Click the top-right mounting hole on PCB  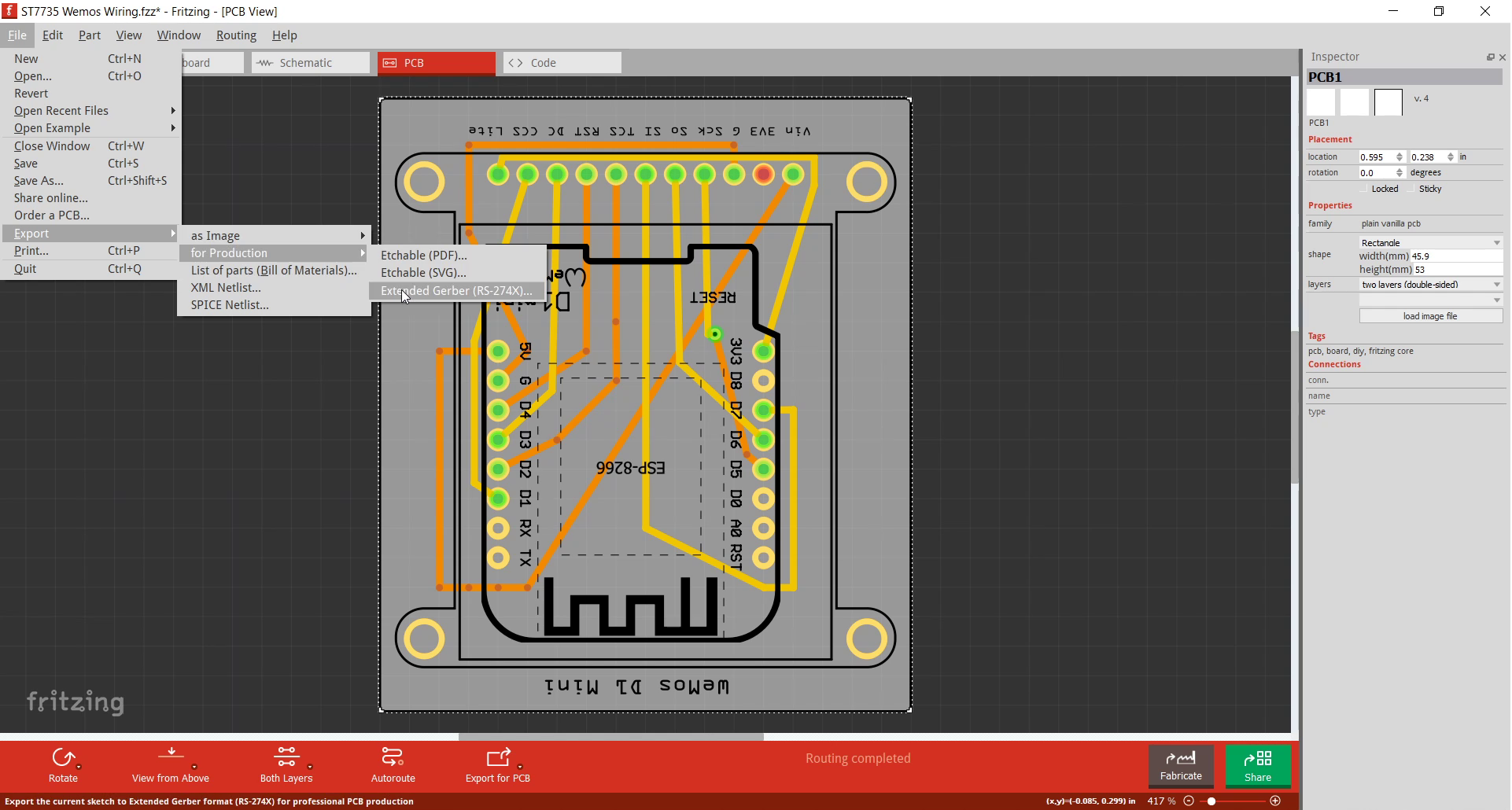[x=866, y=182]
